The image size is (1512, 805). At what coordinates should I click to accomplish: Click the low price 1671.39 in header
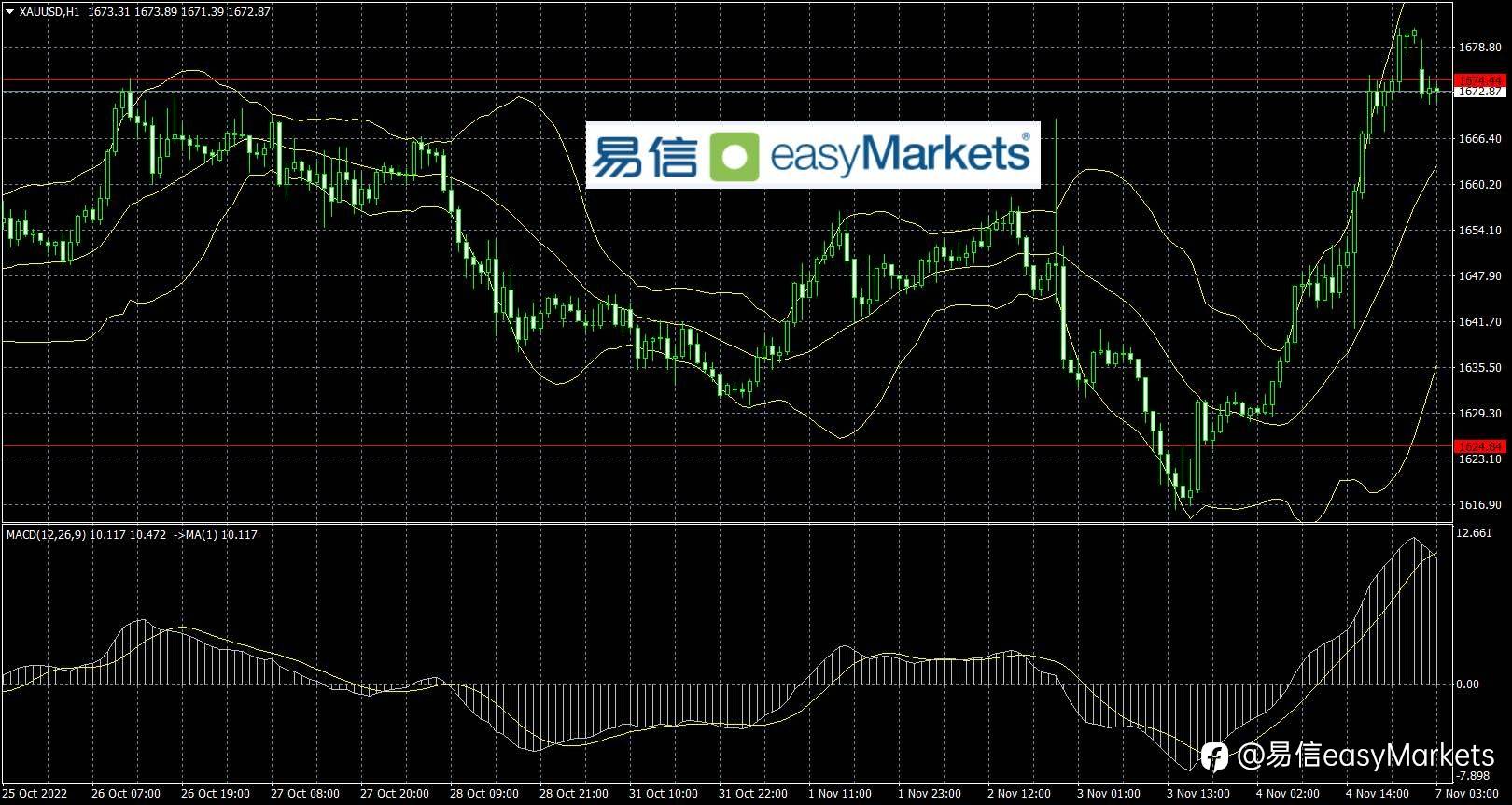[203, 12]
